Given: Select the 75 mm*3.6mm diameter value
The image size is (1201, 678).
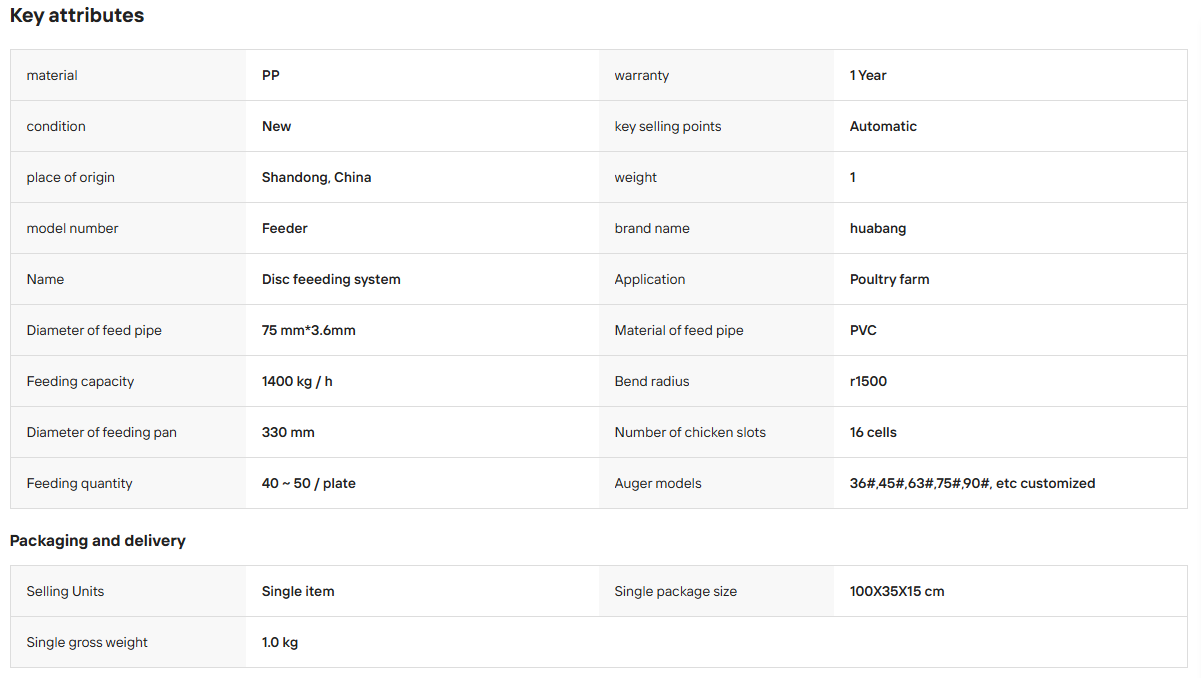Looking at the screenshot, I should pos(309,330).
